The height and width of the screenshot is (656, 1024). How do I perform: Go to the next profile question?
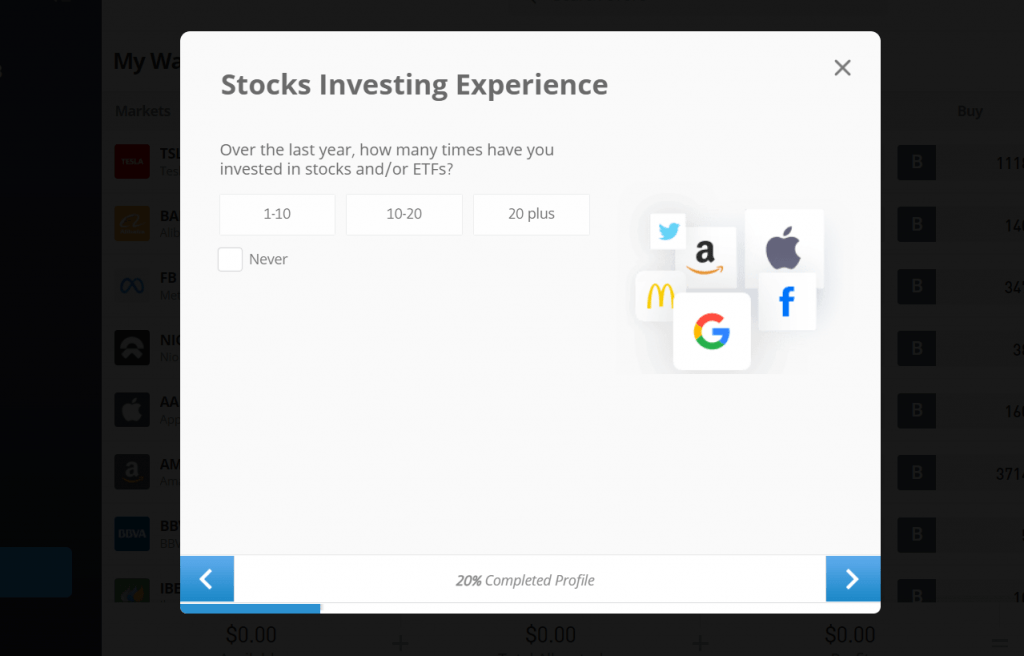point(852,579)
